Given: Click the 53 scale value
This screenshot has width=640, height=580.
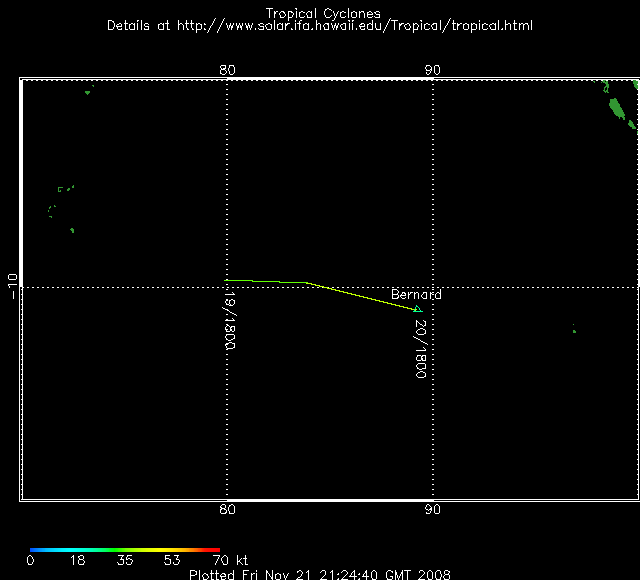Looking at the screenshot, I should (172, 560).
